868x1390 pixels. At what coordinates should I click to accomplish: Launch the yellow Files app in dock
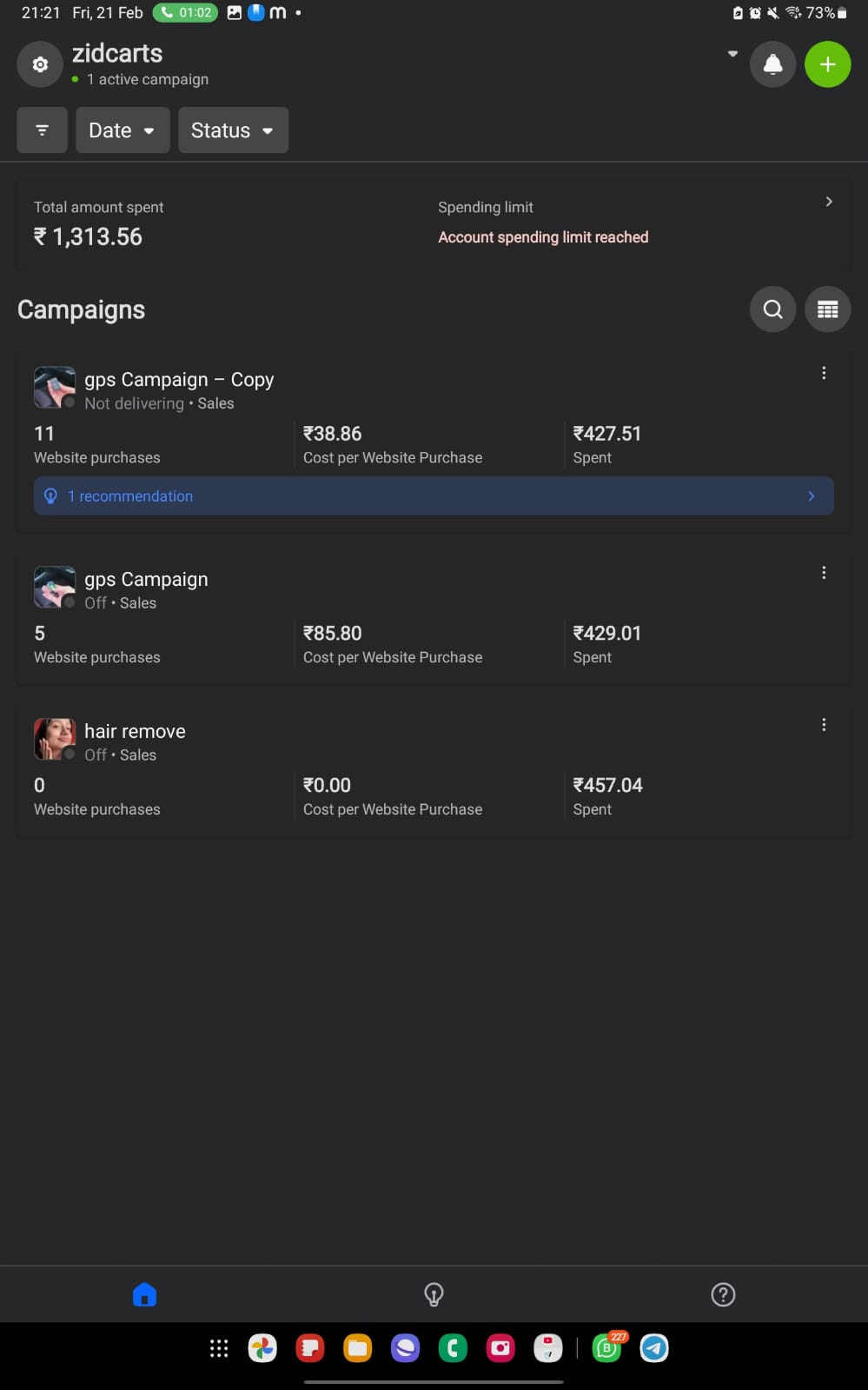pos(357,1348)
